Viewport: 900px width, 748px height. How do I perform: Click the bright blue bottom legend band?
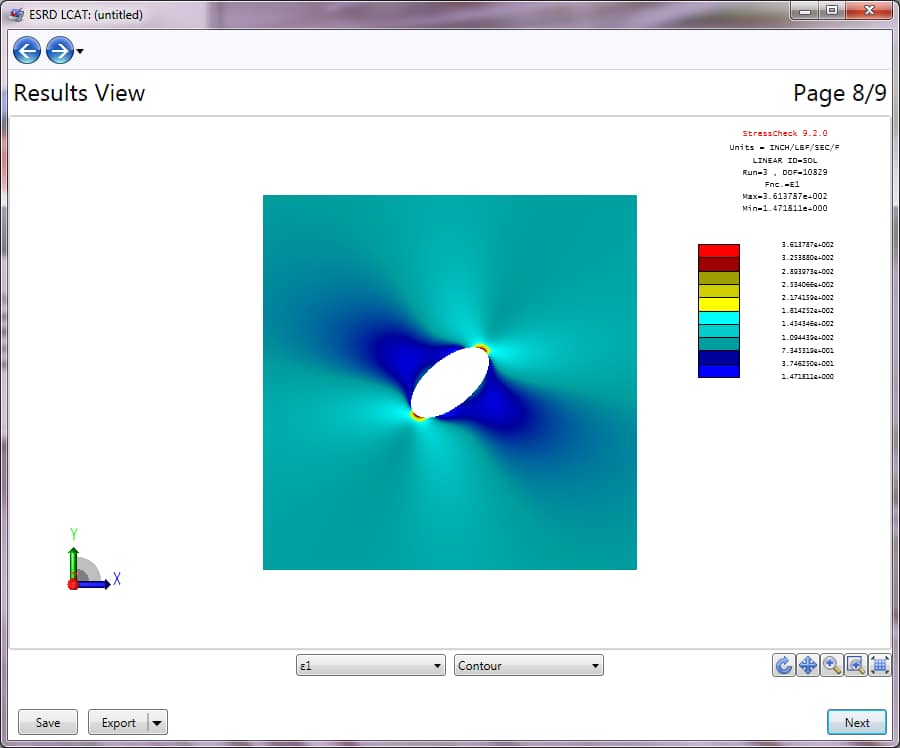(x=718, y=371)
